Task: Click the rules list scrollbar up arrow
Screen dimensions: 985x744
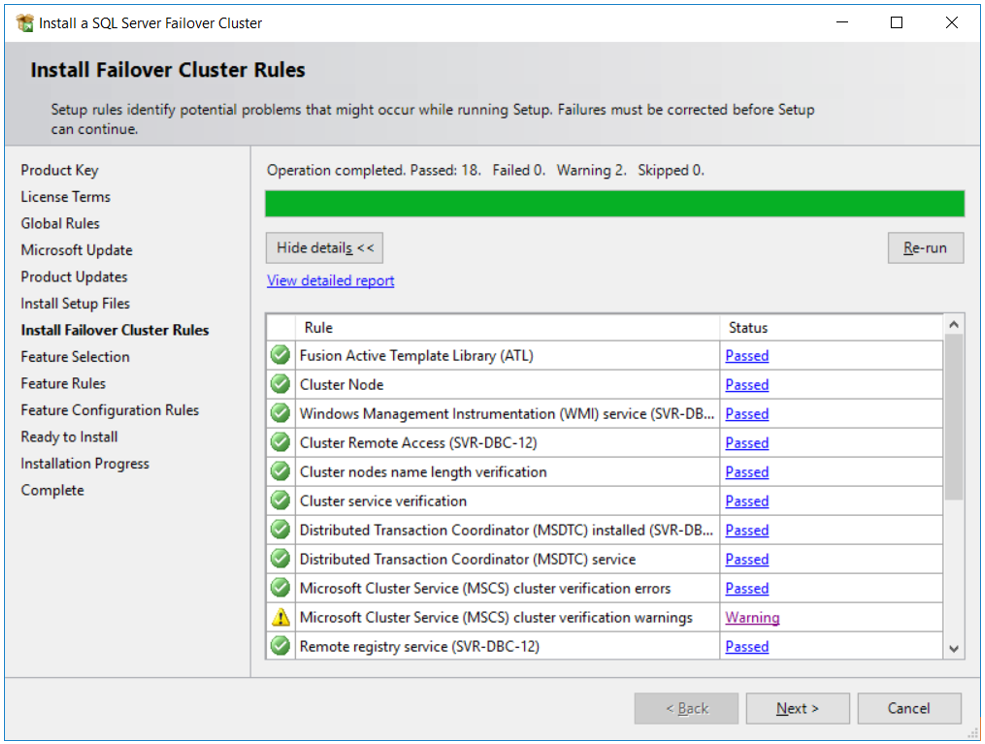Action: pyautogui.click(x=954, y=325)
